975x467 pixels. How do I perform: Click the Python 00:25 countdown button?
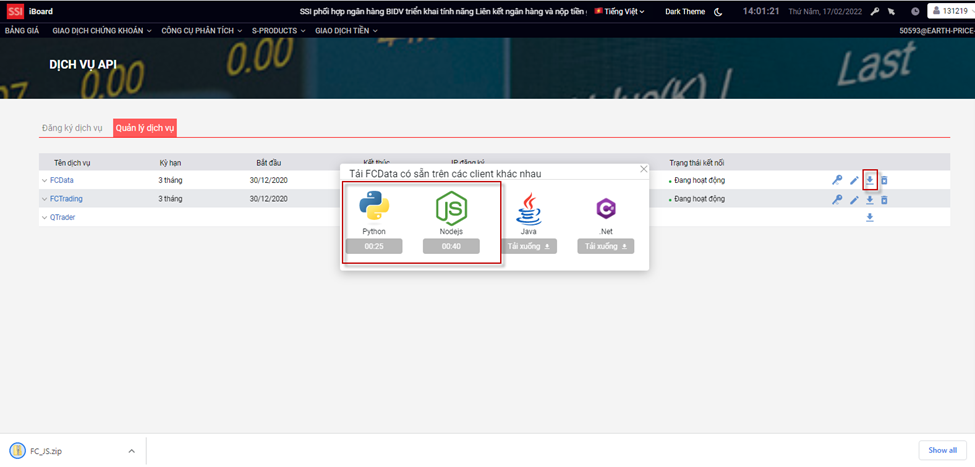(x=374, y=246)
